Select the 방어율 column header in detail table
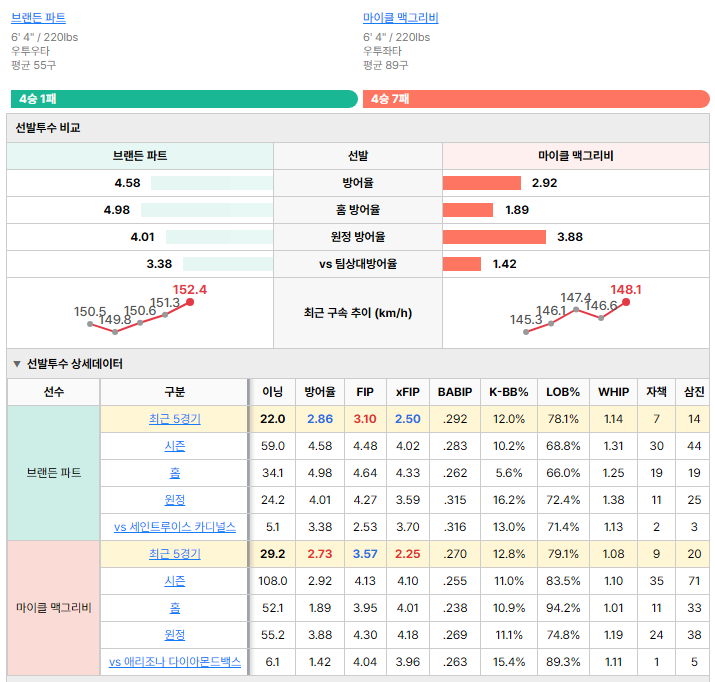 pyautogui.click(x=320, y=392)
